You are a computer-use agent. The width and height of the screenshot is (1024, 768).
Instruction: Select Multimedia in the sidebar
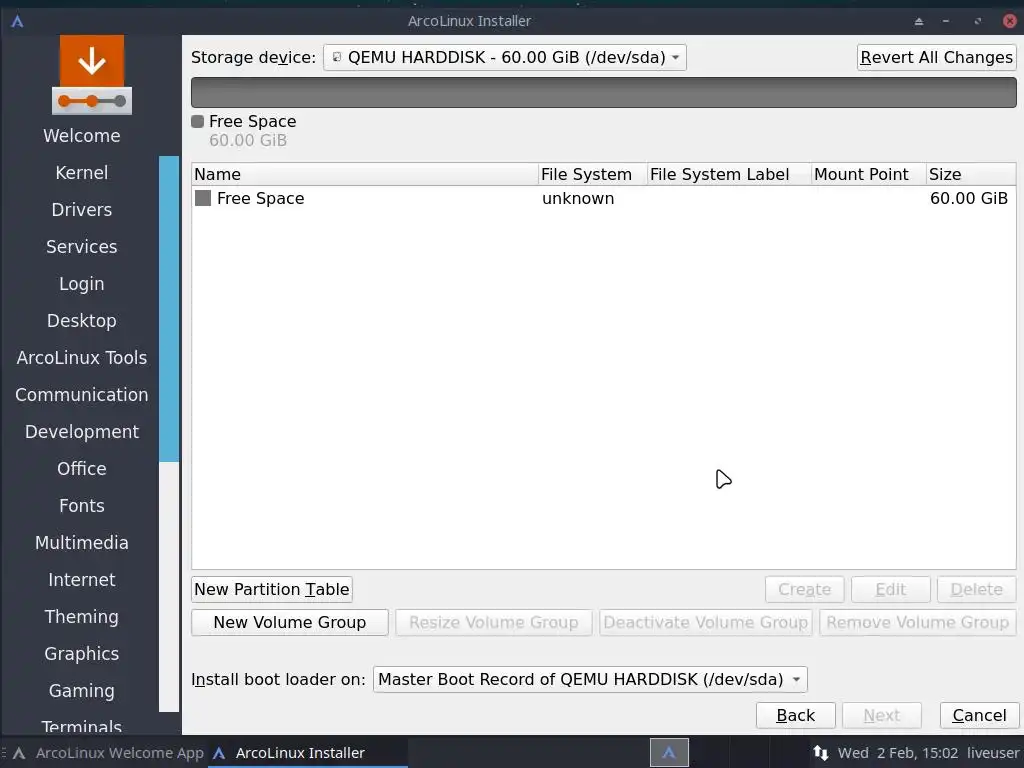pos(82,543)
